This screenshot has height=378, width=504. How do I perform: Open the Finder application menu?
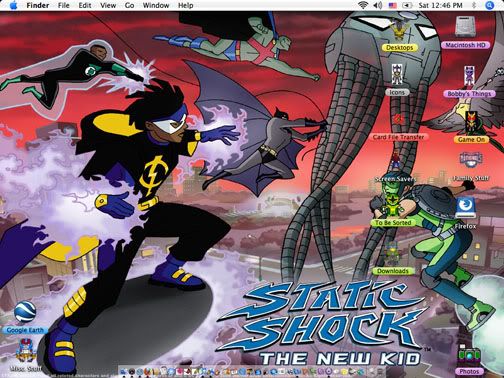click(38, 5)
